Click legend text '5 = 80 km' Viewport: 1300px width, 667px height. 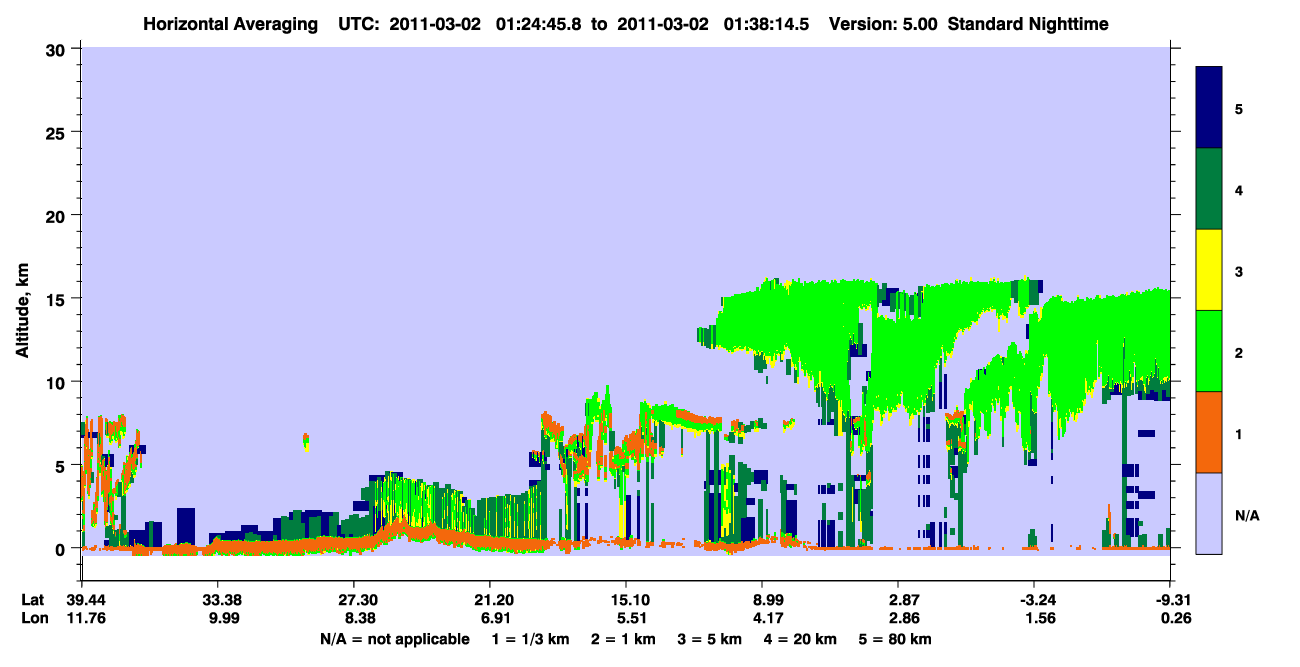(x=895, y=639)
